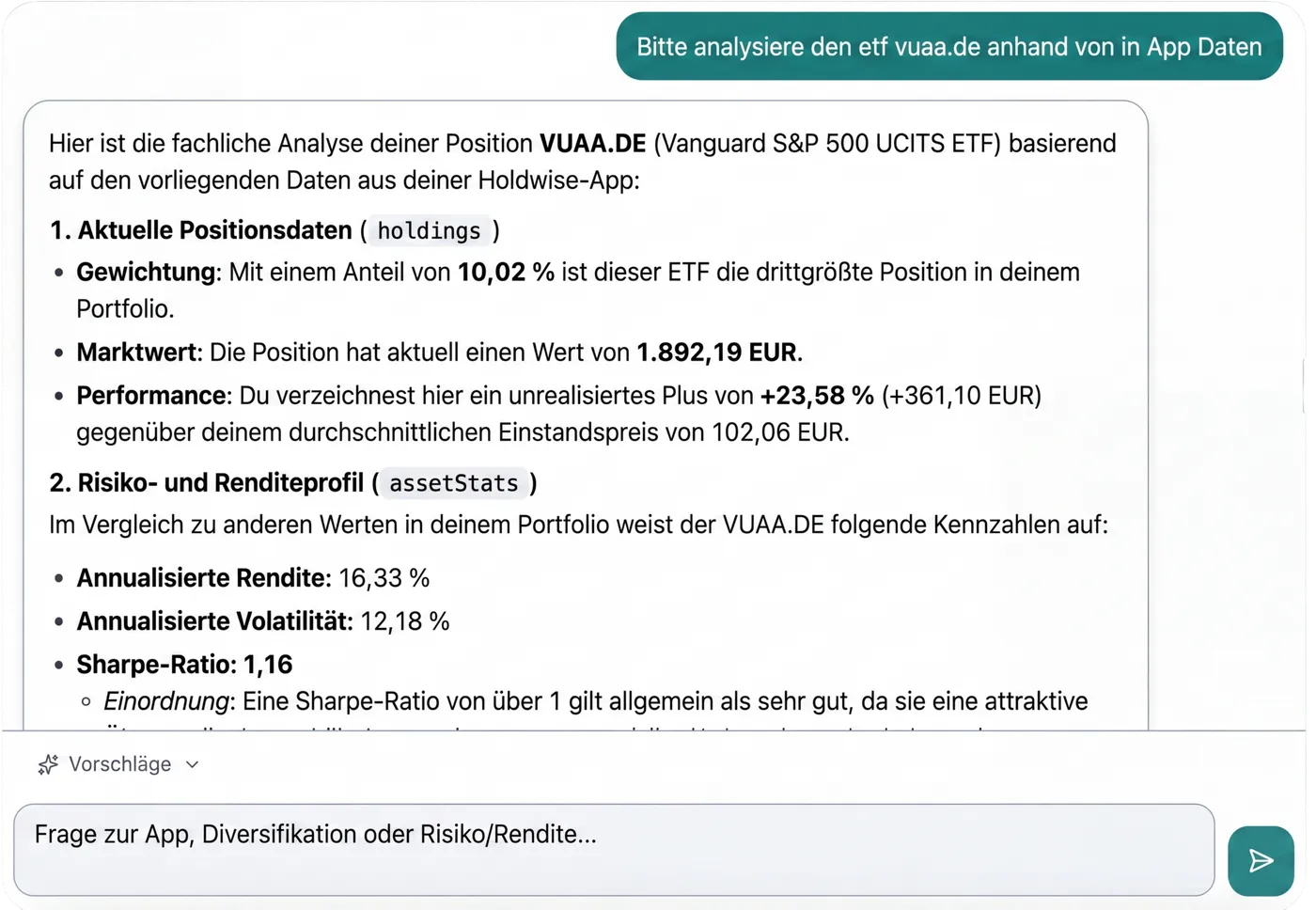The image size is (1316, 910).
Task: Click the '12,18 %' volatility value
Action: tap(405, 621)
